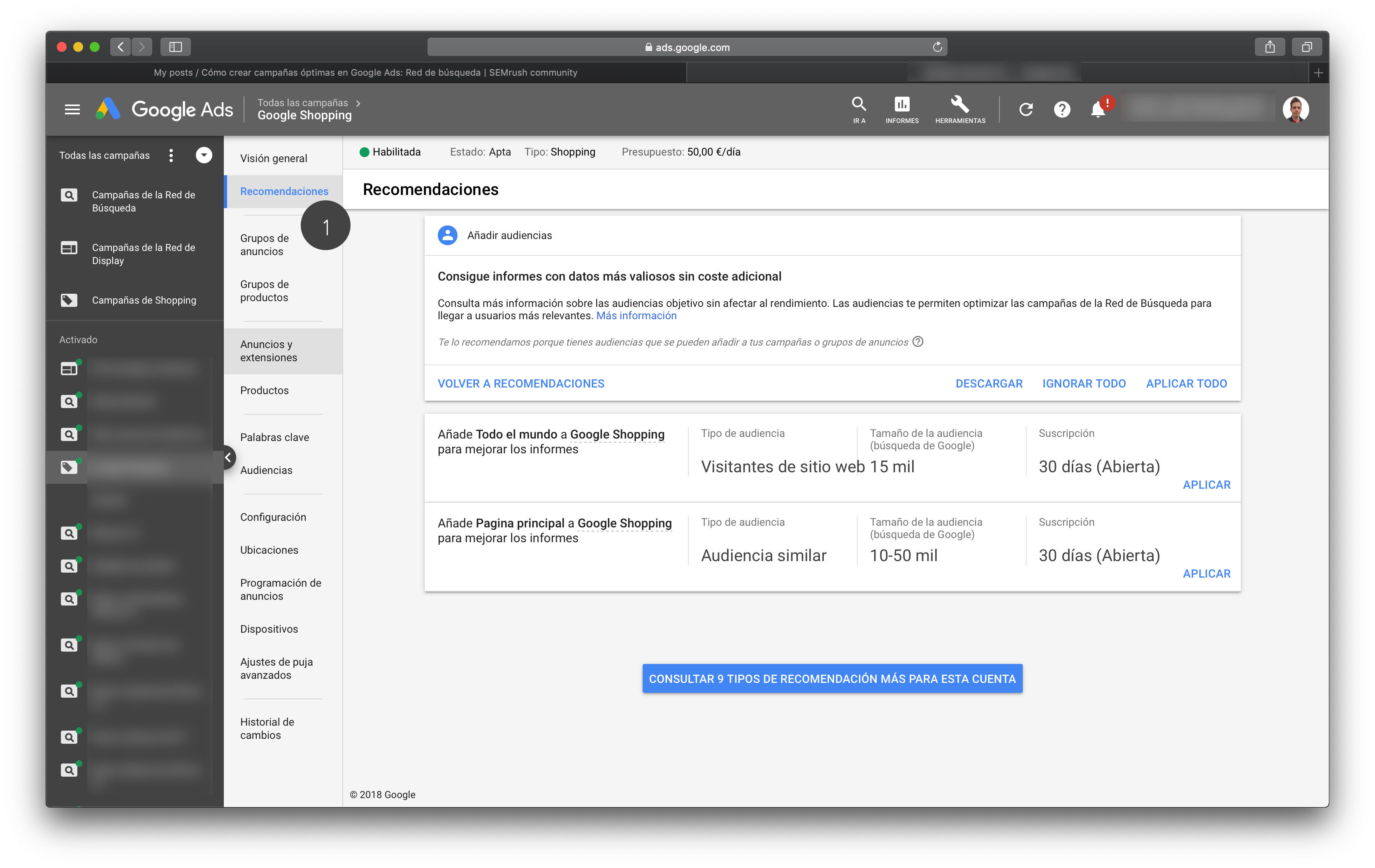Click the Activado section label
Screen dimensions: 1375x868
[78, 340]
